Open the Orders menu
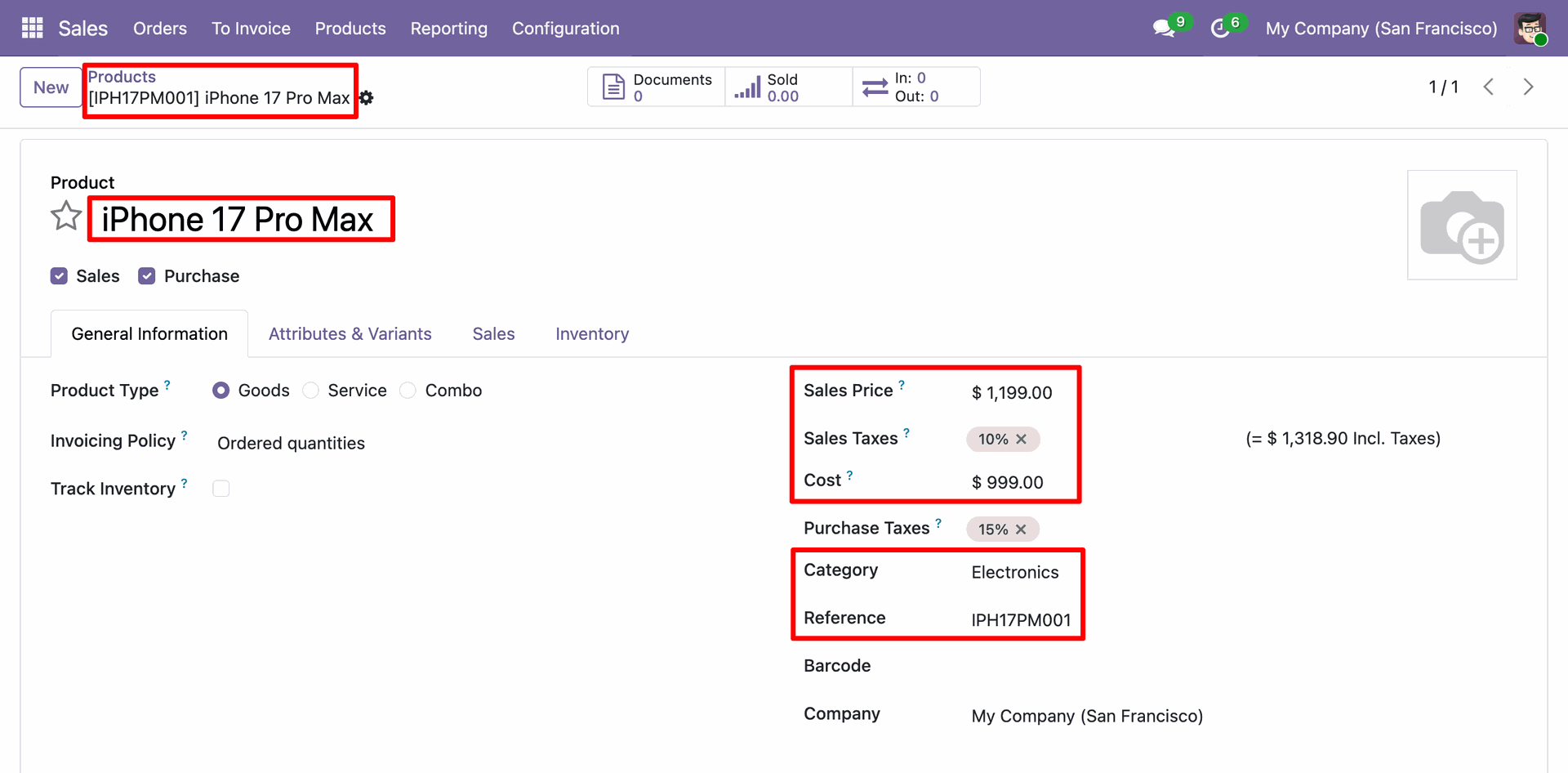1568x773 pixels. (x=160, y=29)
